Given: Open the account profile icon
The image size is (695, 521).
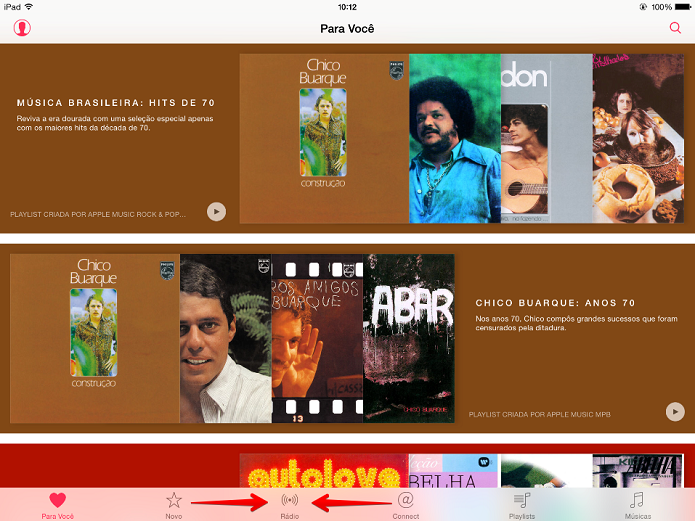Looking at the screenshot, I should pos(22,28).
